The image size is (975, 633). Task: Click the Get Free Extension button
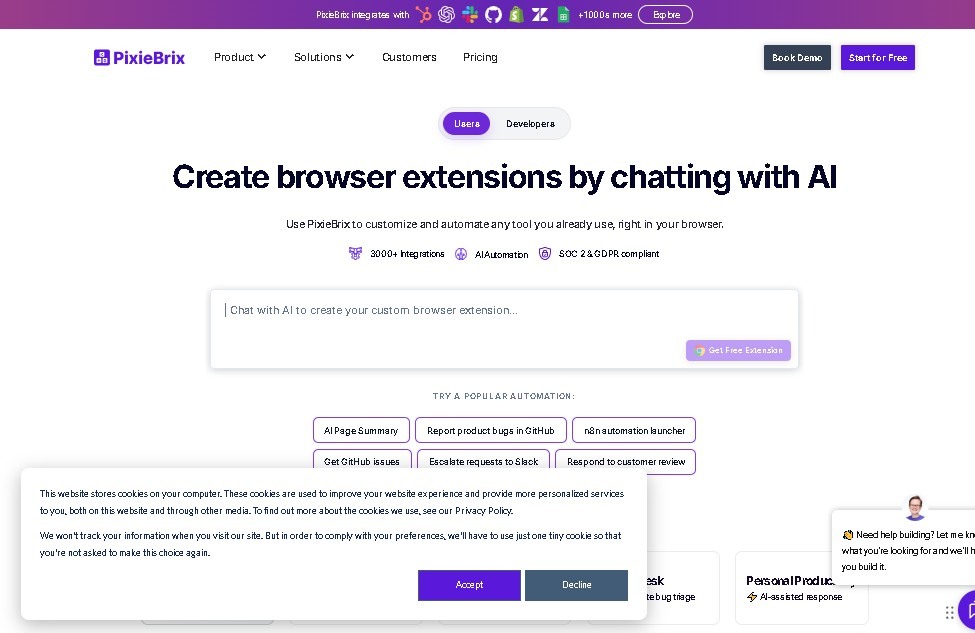[x=738, y=350]
